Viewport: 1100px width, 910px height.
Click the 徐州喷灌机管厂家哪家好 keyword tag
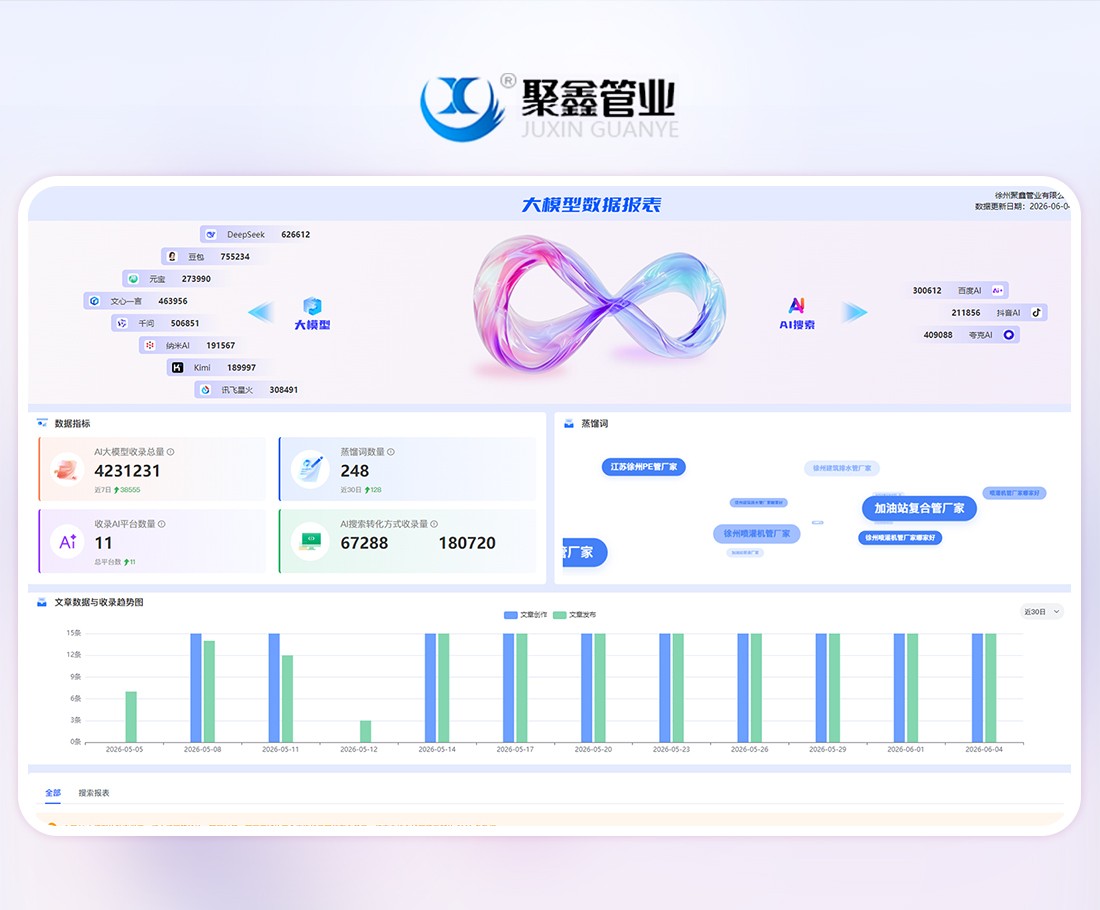click(900, 537)
